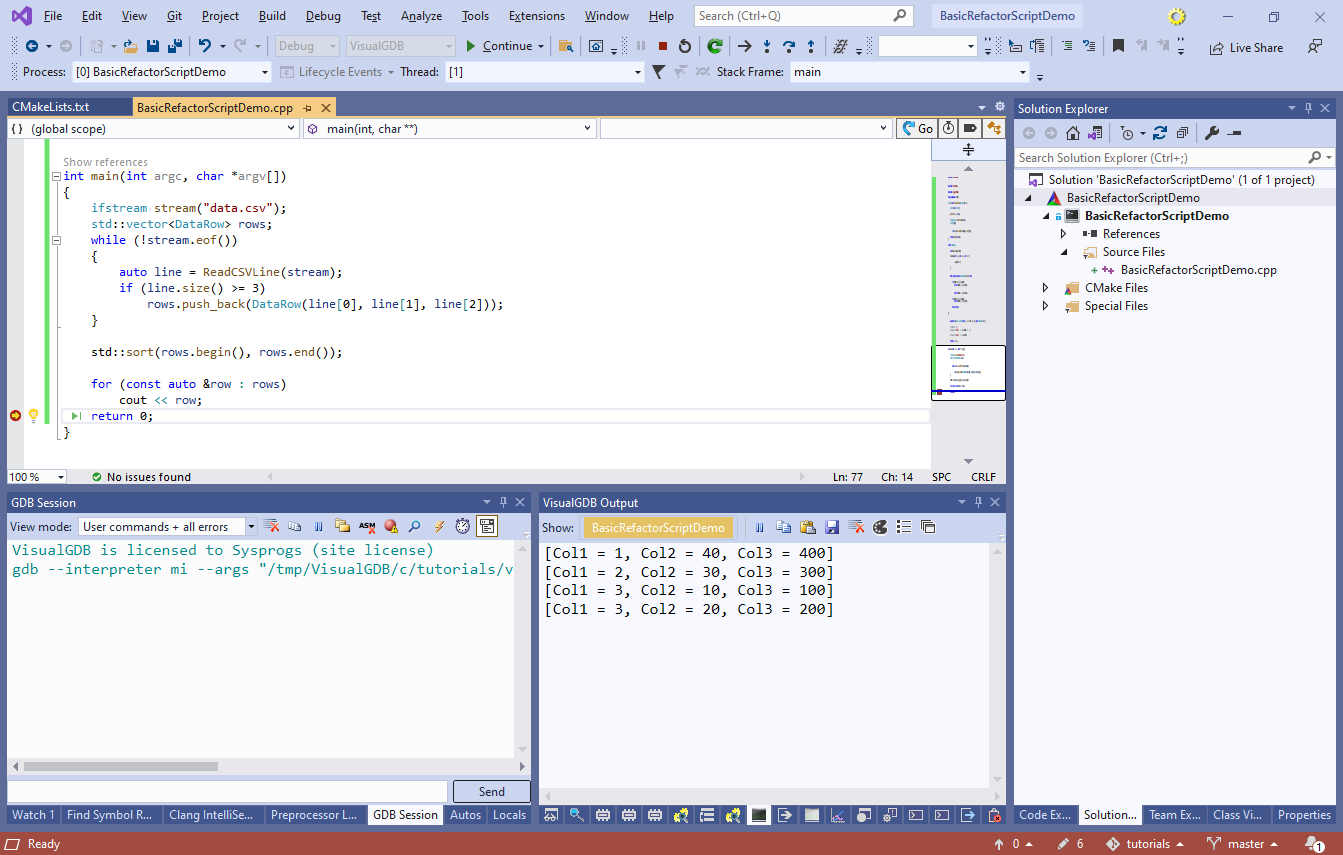1343x855 pixels.
Task: Click the Toggle Bookmark icon
Action: (x=1118, y=46)
